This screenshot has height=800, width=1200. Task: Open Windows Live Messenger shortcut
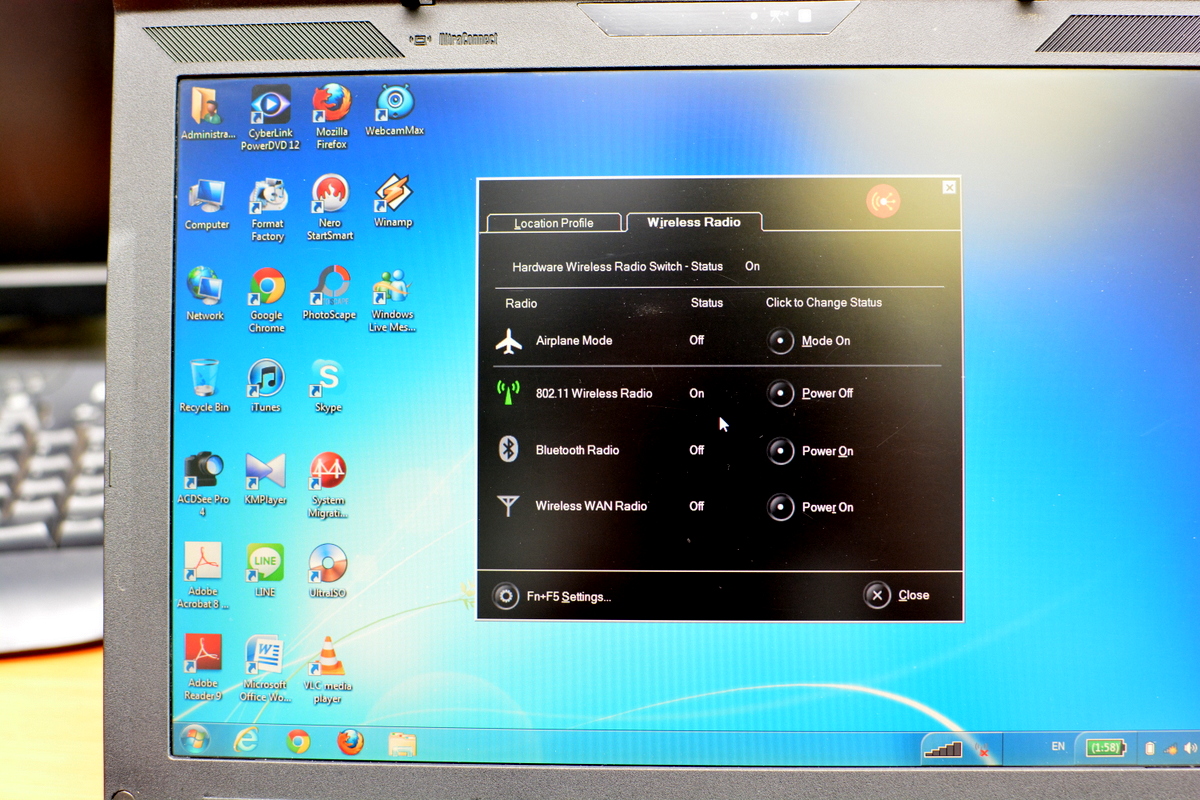tap(392, 300)
